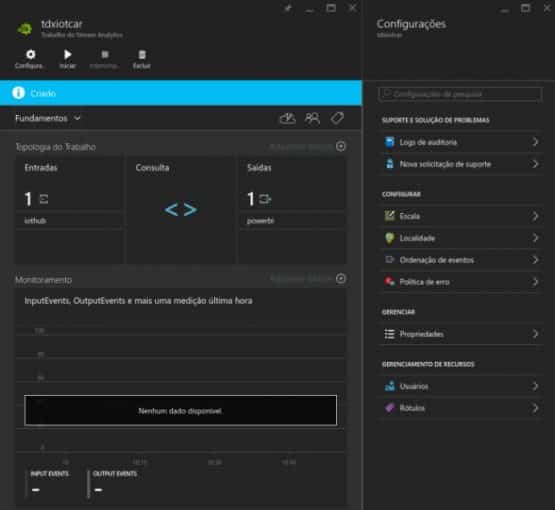Open the Saídas tile
555x510 pixels.
click(292, 210)
